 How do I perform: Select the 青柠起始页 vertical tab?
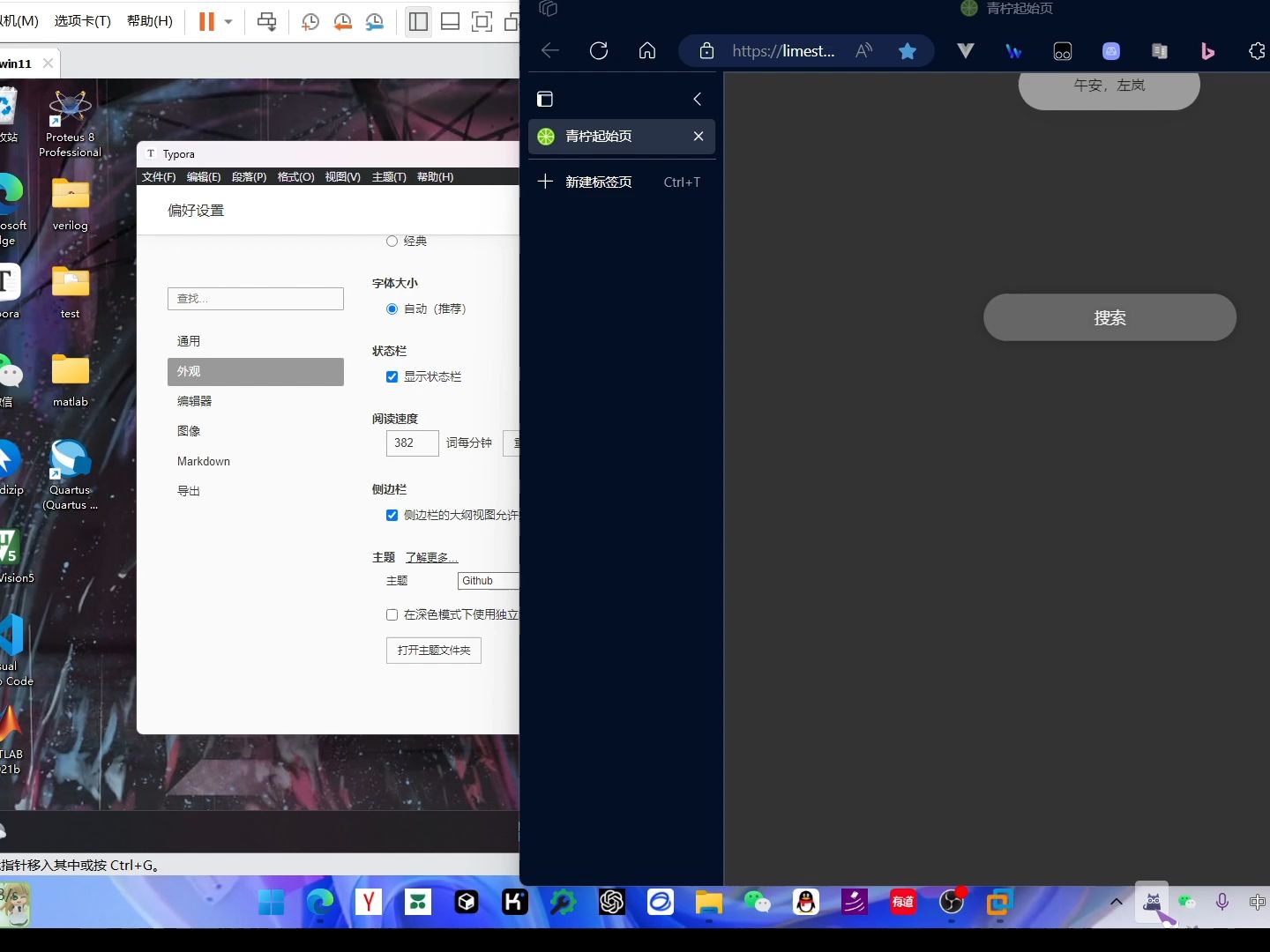click(622, 137)
